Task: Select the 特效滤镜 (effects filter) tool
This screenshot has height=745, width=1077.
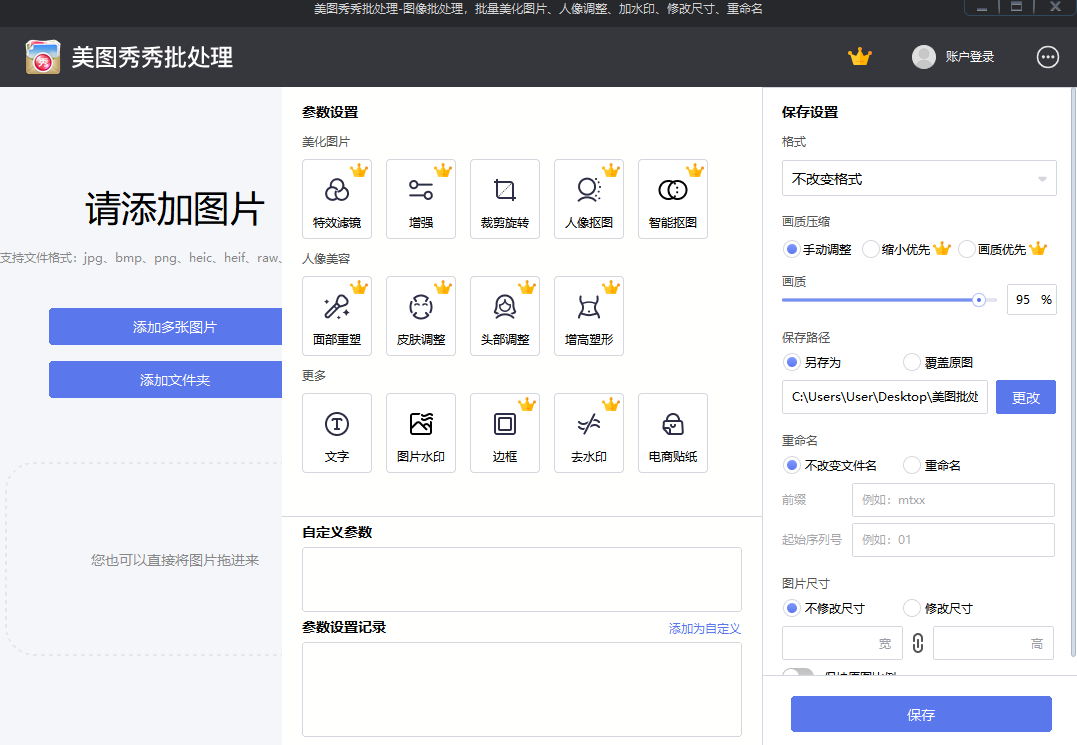Action: [x=337, y=198]
